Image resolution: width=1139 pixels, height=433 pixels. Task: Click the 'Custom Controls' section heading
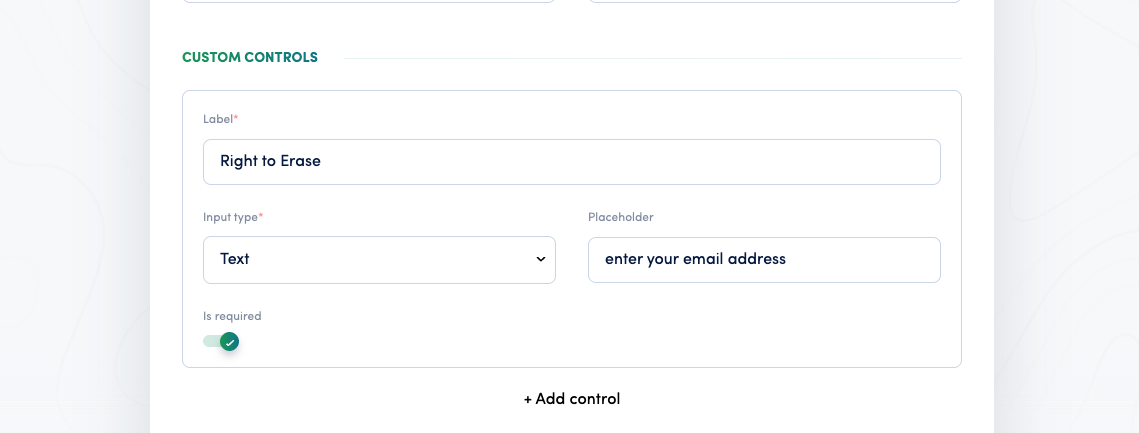tap(250, 57)
